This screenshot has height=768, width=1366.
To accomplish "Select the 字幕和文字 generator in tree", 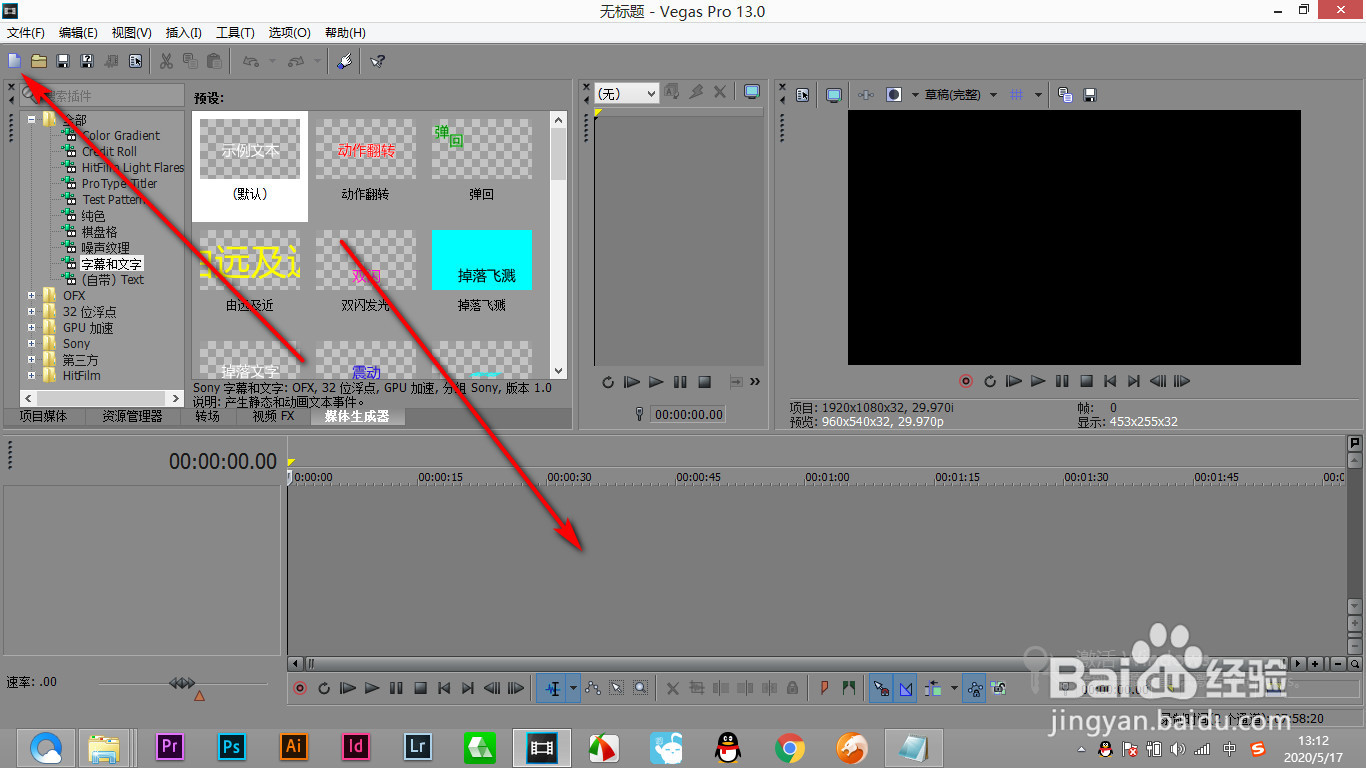I will pyautogui.click(x=111, y=264).
